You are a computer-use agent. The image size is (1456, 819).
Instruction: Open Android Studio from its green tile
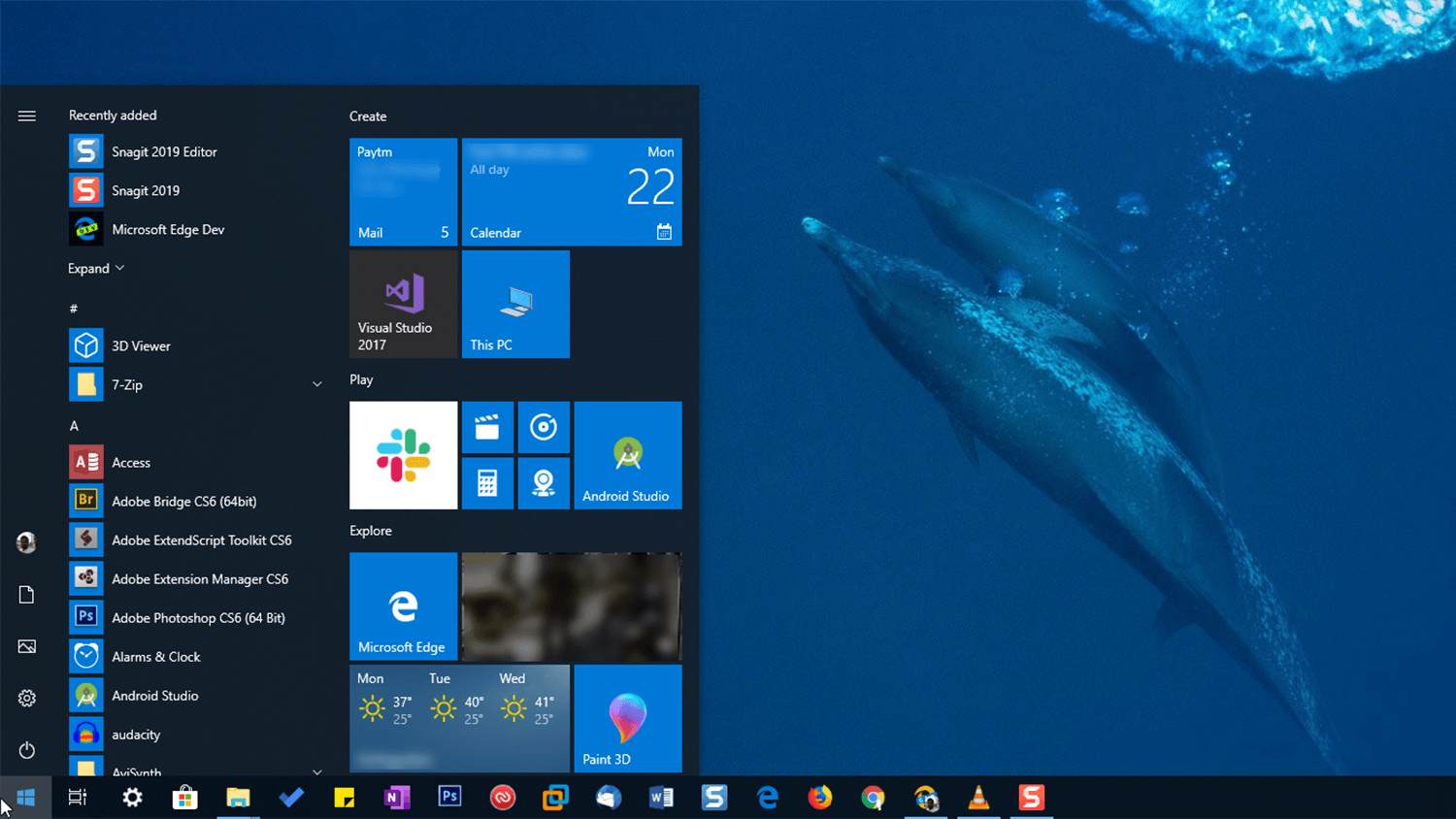click(627, 455)
